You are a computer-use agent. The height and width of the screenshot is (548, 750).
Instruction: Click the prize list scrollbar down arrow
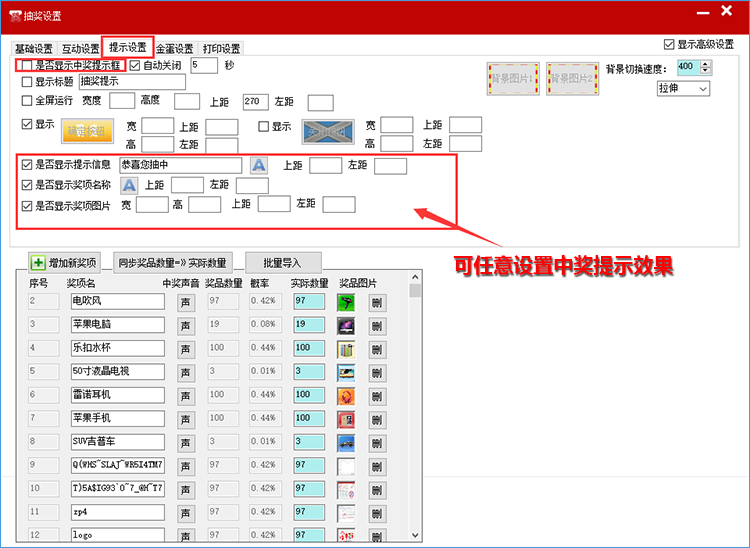[415, 537]
